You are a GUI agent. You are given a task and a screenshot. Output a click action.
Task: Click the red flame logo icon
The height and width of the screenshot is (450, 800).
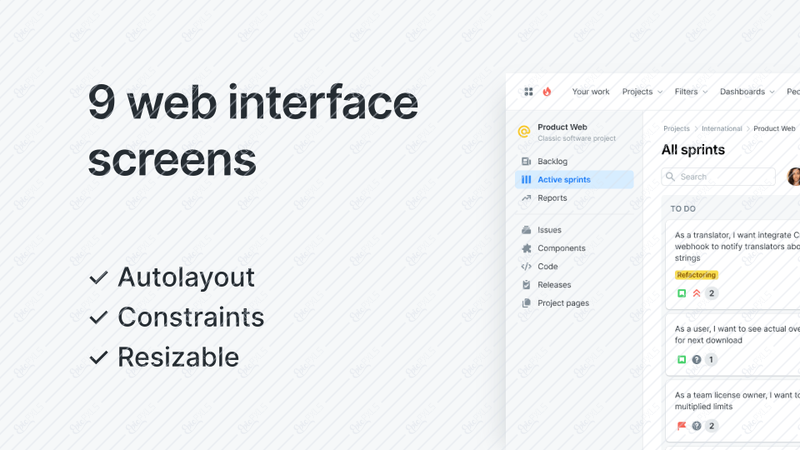(547, 91)
